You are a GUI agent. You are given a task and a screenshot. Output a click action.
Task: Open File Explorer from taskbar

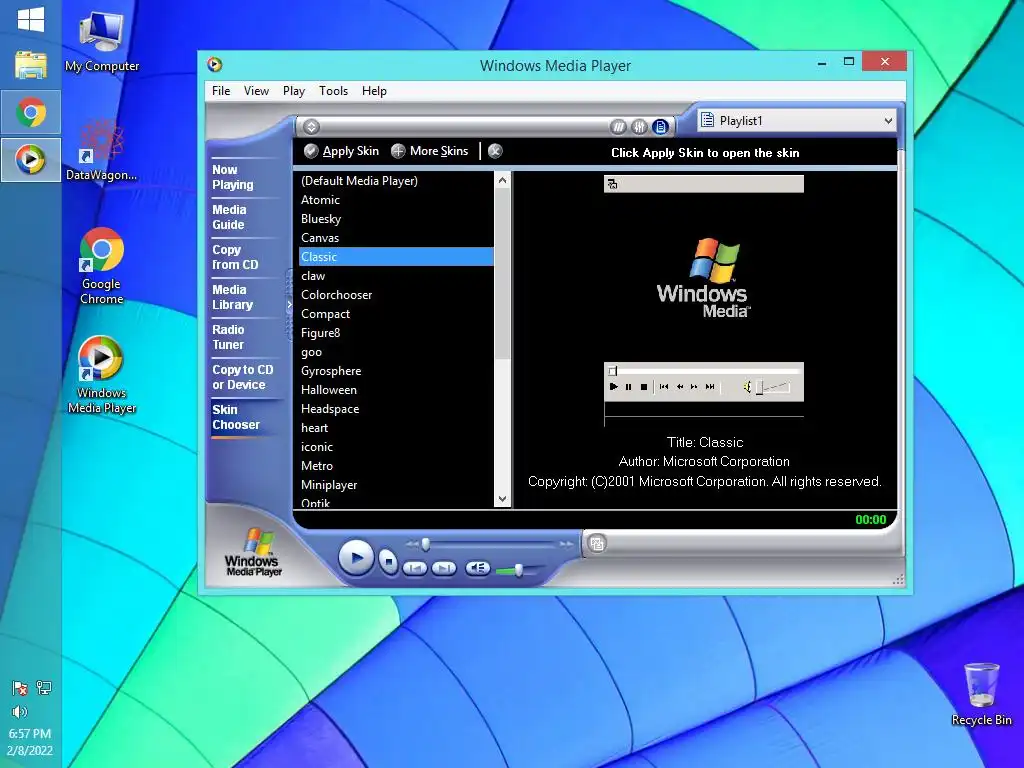tap(31, 65)
